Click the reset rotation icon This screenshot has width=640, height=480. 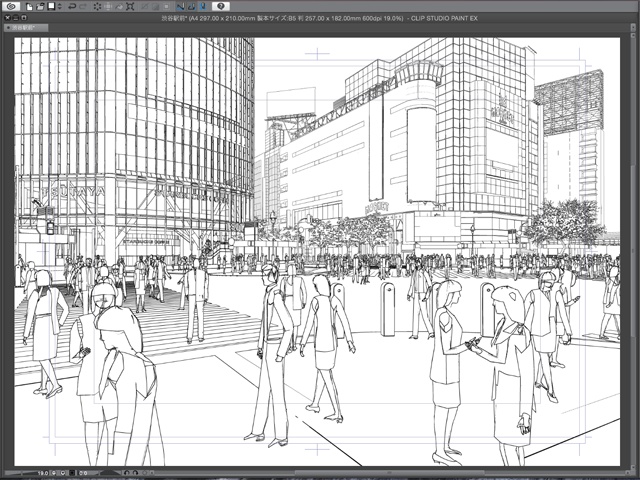pyautogui.click(x=144, y=473)
